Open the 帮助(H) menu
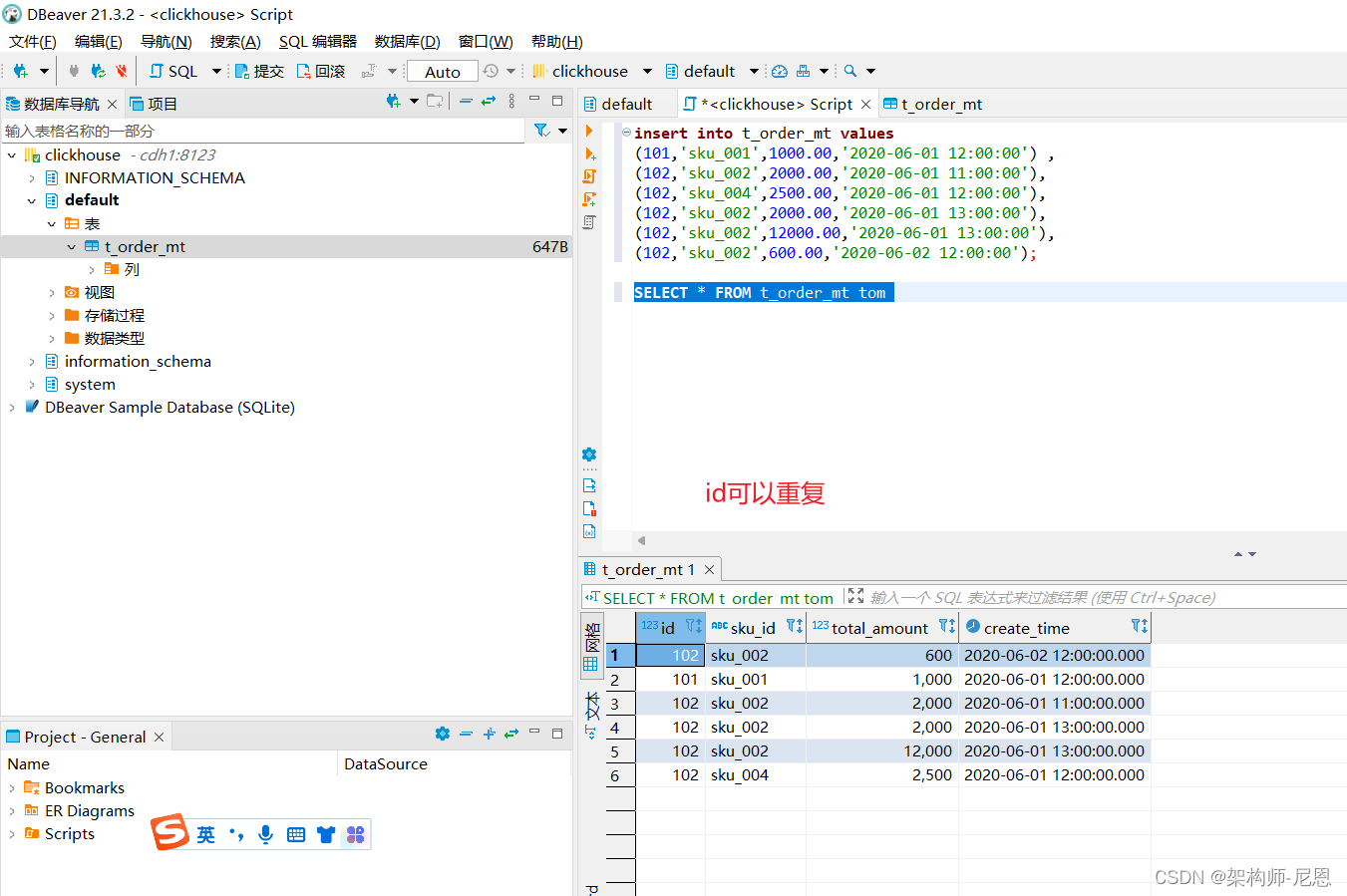Viewport: 1347px width, 896px height. (x=557, y=41)
